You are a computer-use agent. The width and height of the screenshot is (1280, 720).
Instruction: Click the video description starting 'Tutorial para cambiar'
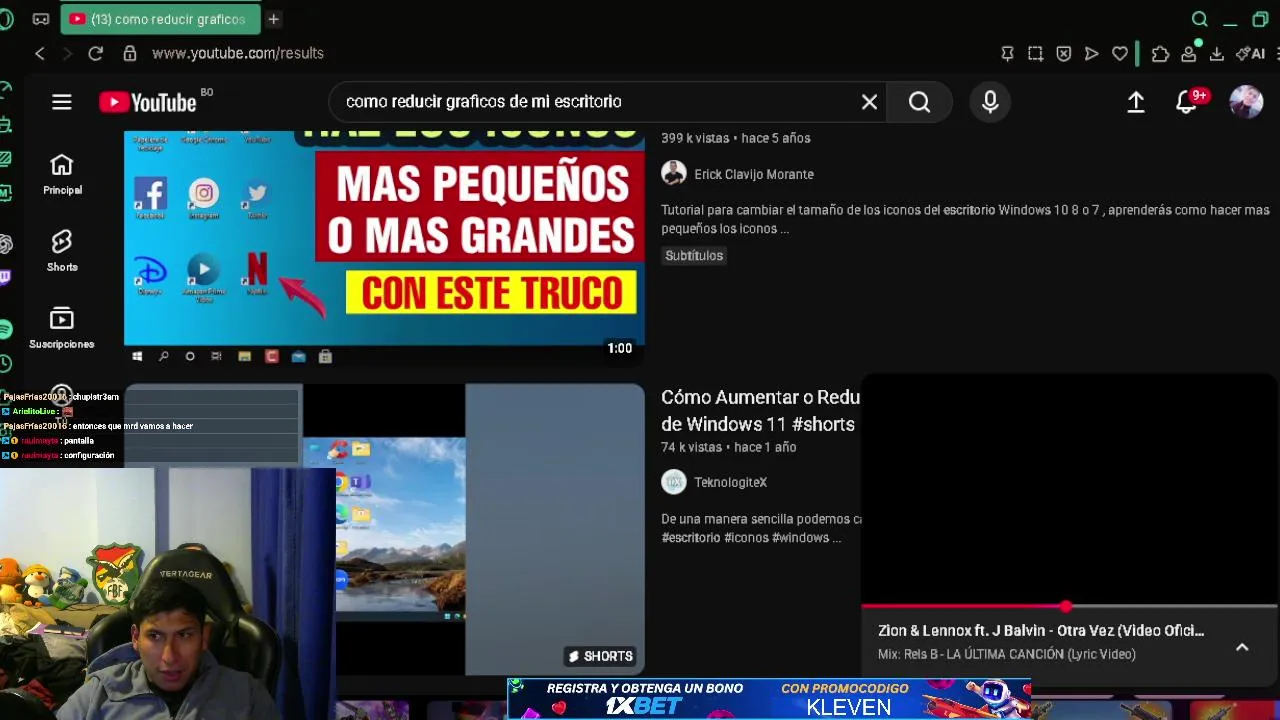(965, 219)
